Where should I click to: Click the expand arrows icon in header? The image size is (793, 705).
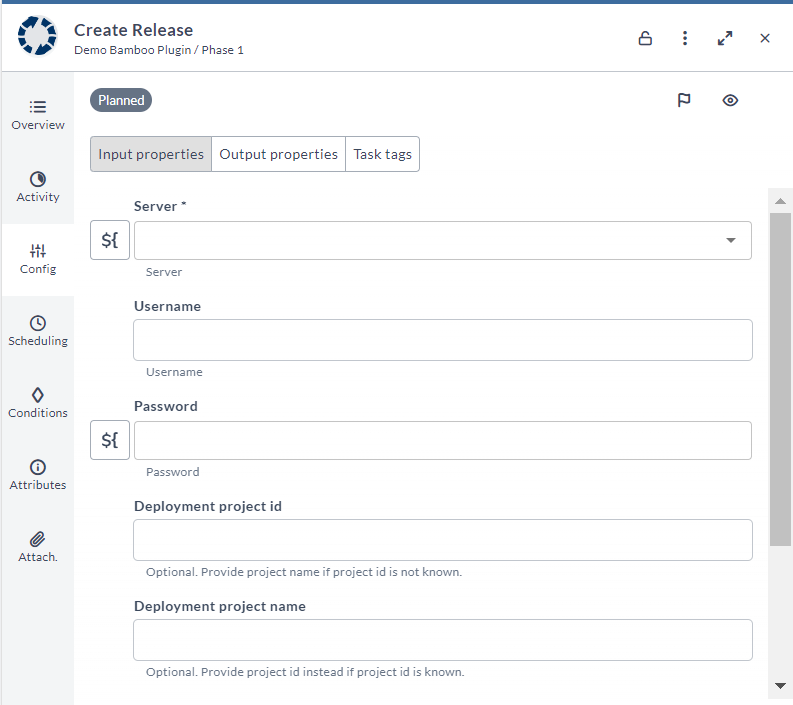[x=725, y=38]
